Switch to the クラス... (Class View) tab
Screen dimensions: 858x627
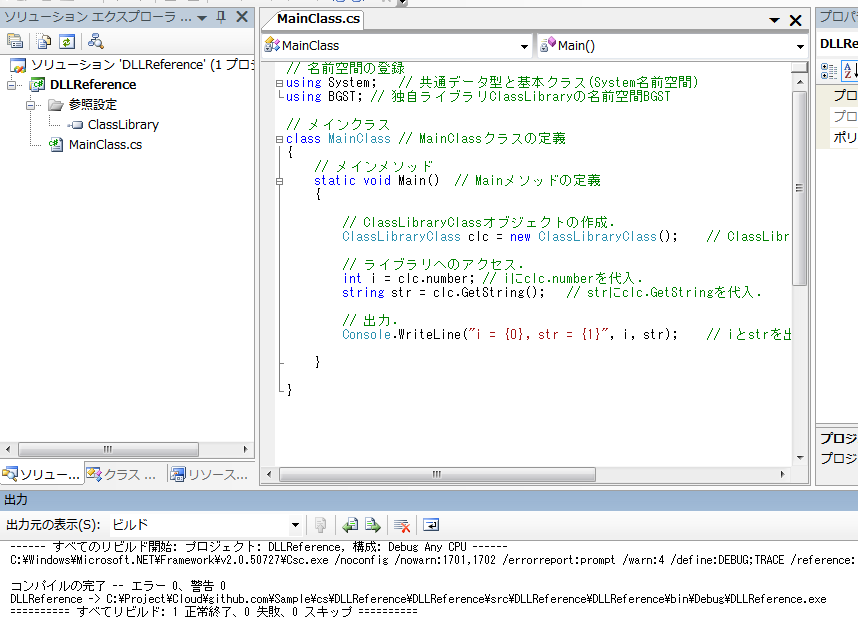click(121, 474)
